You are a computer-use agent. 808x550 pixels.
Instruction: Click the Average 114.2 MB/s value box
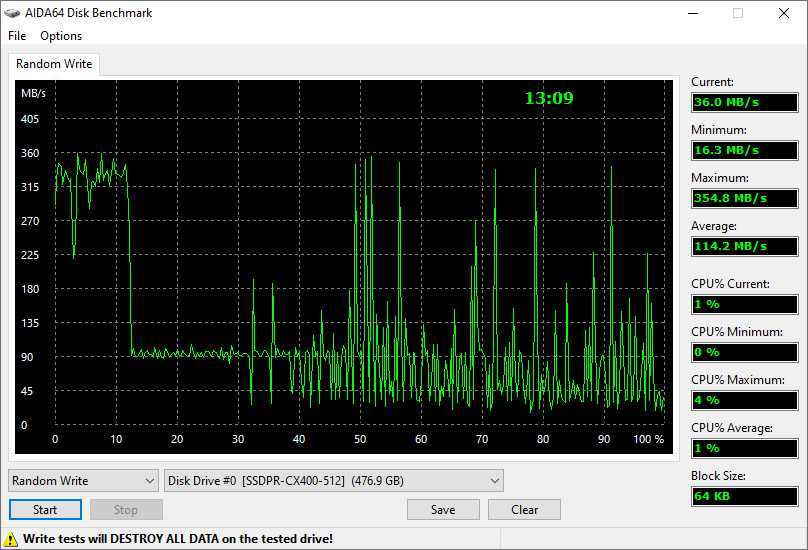click(x=744, y=246)
